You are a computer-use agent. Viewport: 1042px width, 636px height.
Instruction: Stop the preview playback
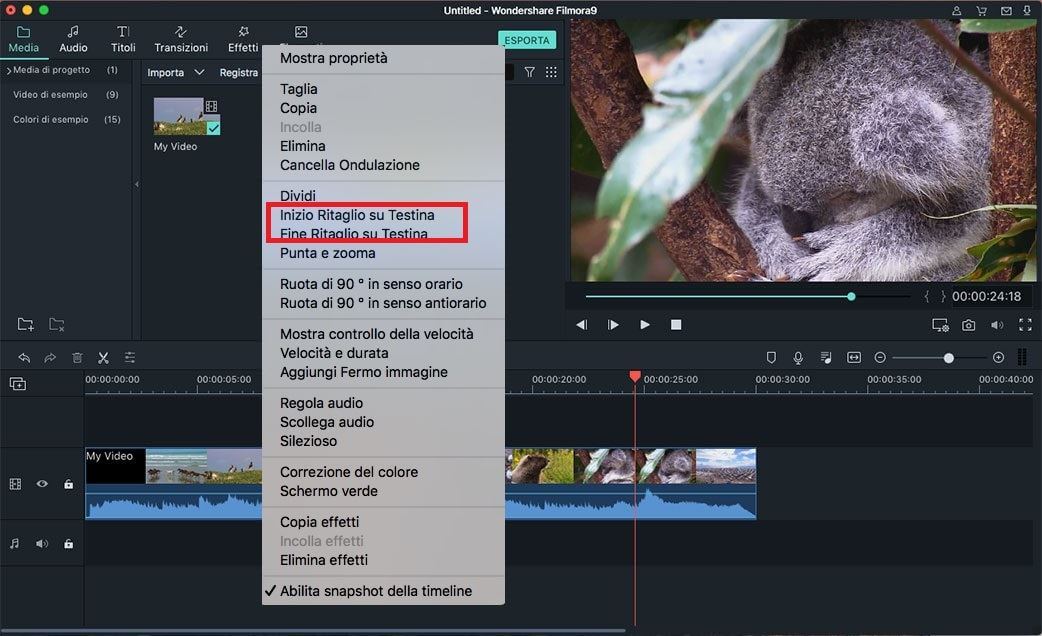(x=676, y=324)
